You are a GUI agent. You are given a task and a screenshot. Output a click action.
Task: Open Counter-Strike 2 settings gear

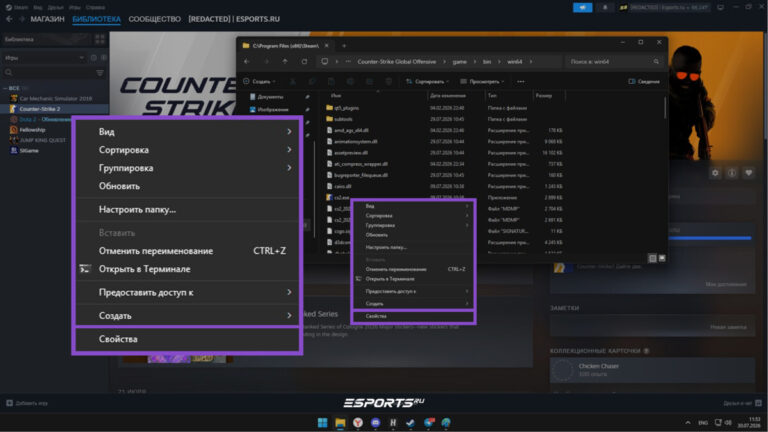(x=715, y=173)
